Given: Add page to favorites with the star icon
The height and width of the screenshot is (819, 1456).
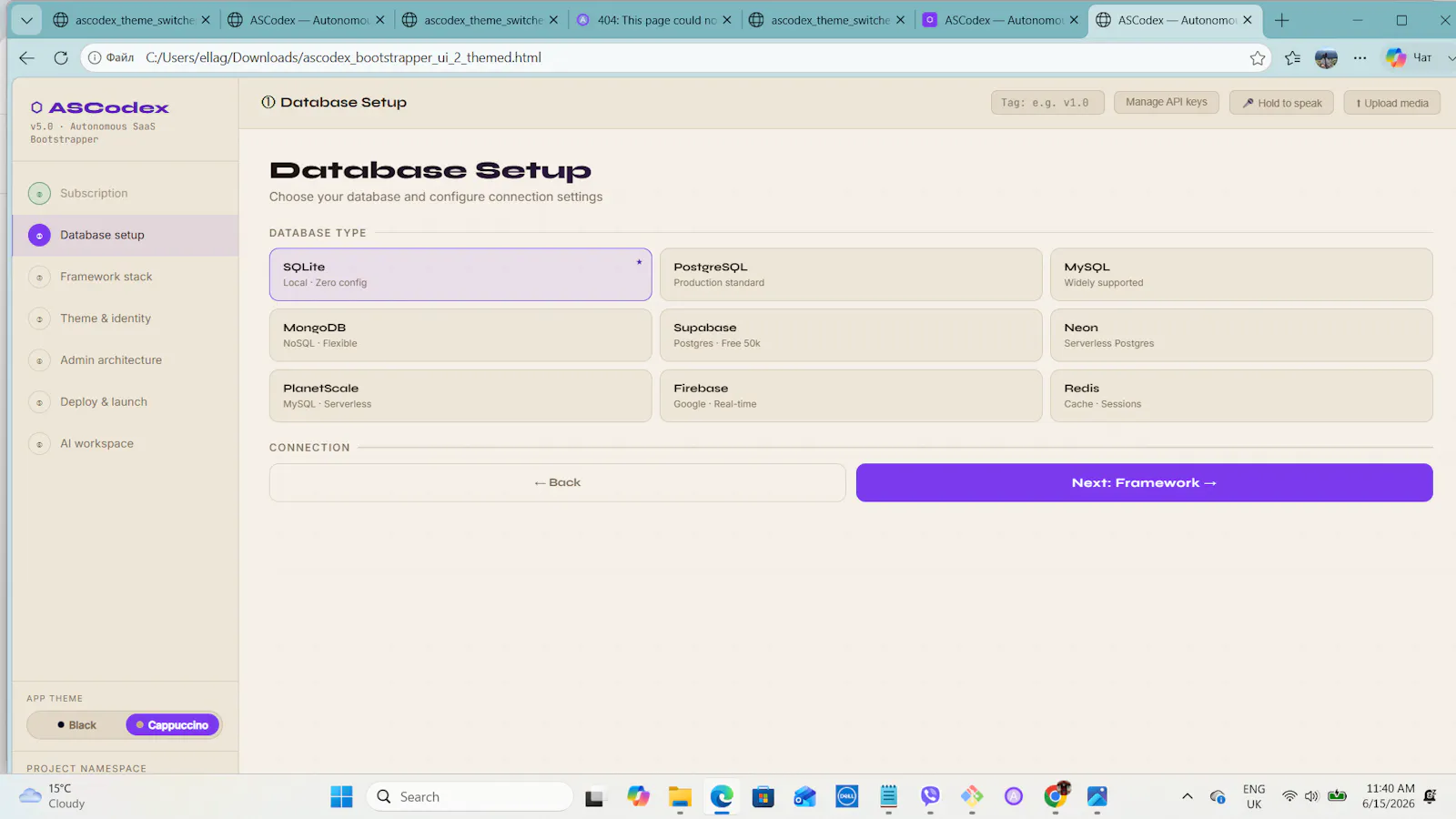Looking at the screenshot, I should click(1258, 57).
